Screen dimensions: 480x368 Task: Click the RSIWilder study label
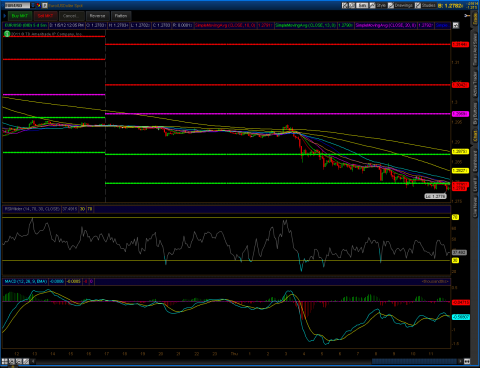click(32, 209)
